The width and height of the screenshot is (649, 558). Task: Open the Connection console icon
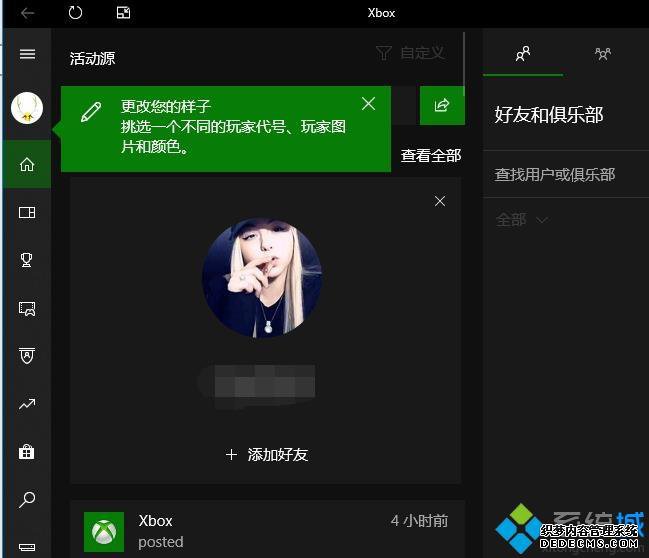pyautogui.click(x=27, y=547)
